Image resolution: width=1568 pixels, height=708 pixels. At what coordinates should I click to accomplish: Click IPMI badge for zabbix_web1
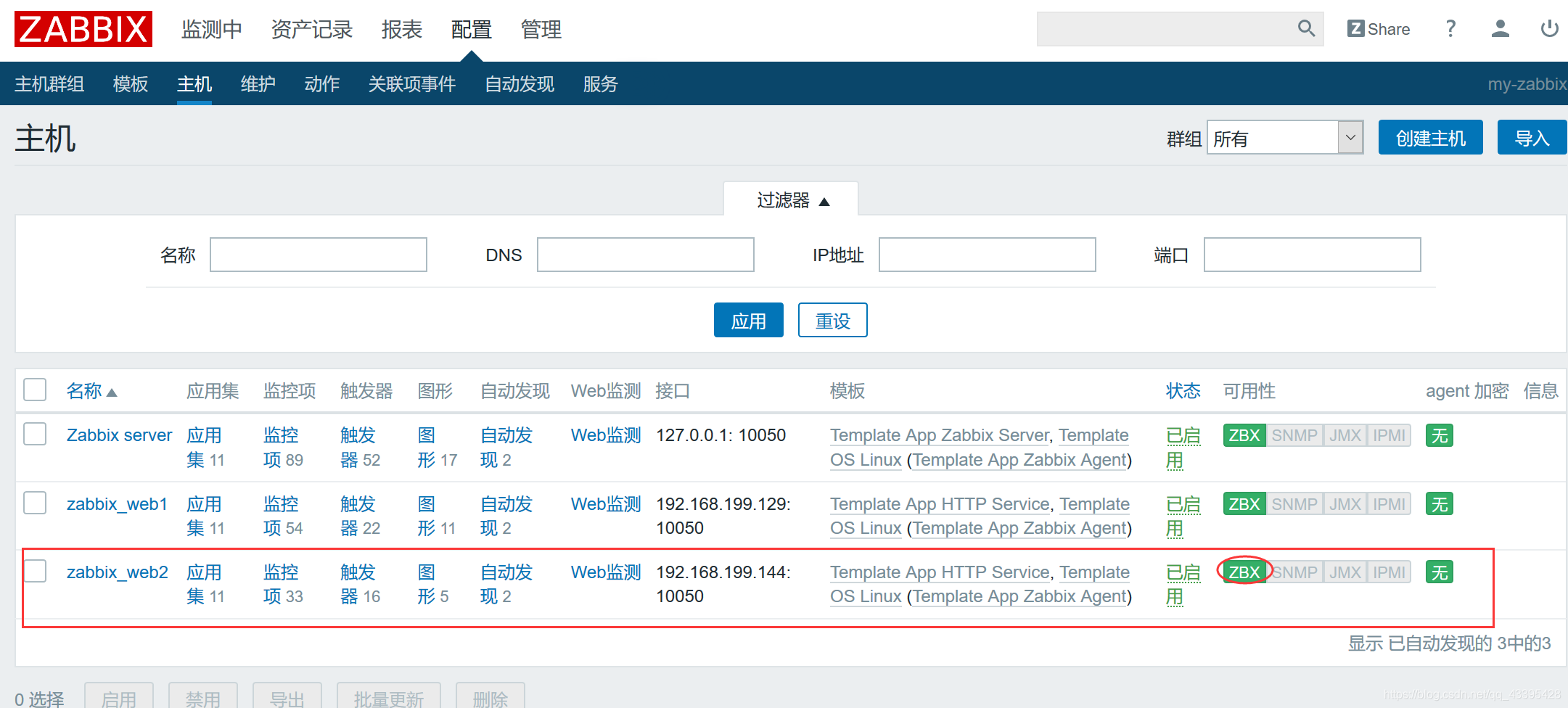point(1389,503)
